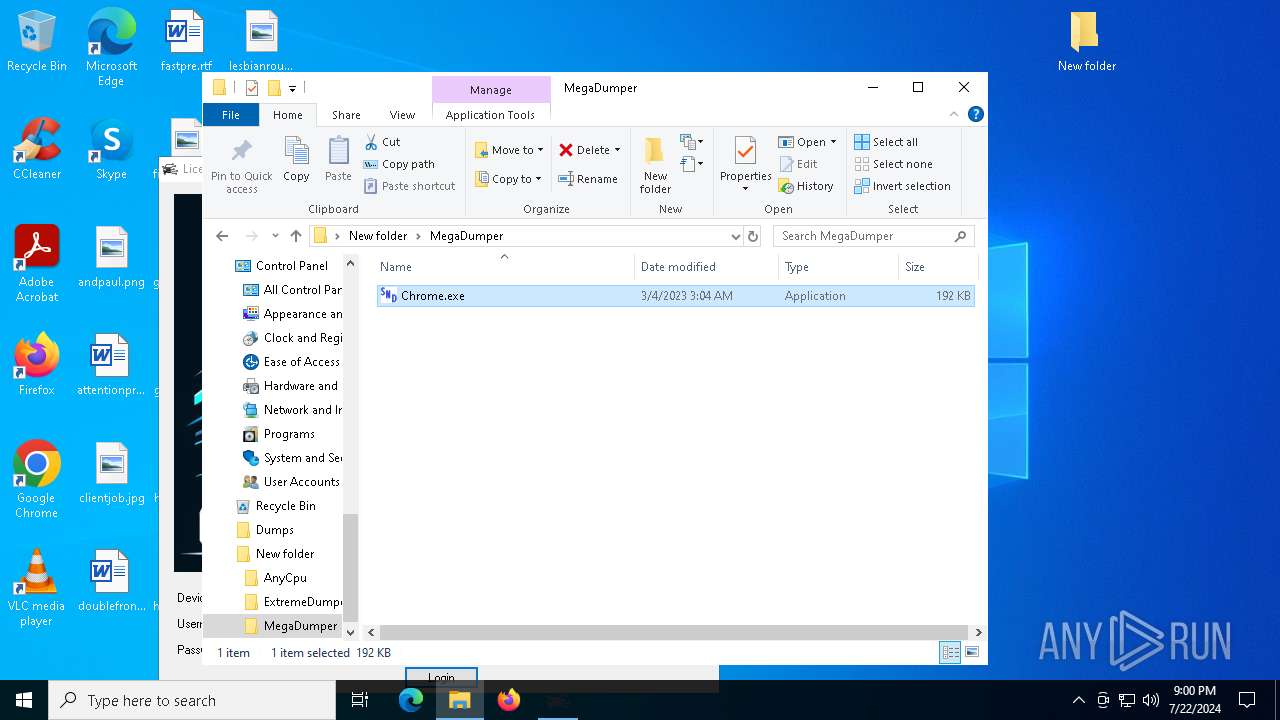
Task: Click the Rename button
Action: [588, 179]
